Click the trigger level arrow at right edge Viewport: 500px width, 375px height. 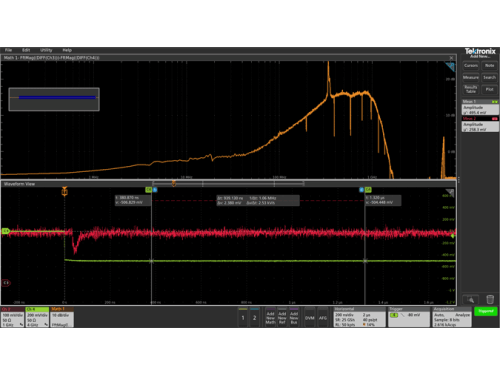453,236
